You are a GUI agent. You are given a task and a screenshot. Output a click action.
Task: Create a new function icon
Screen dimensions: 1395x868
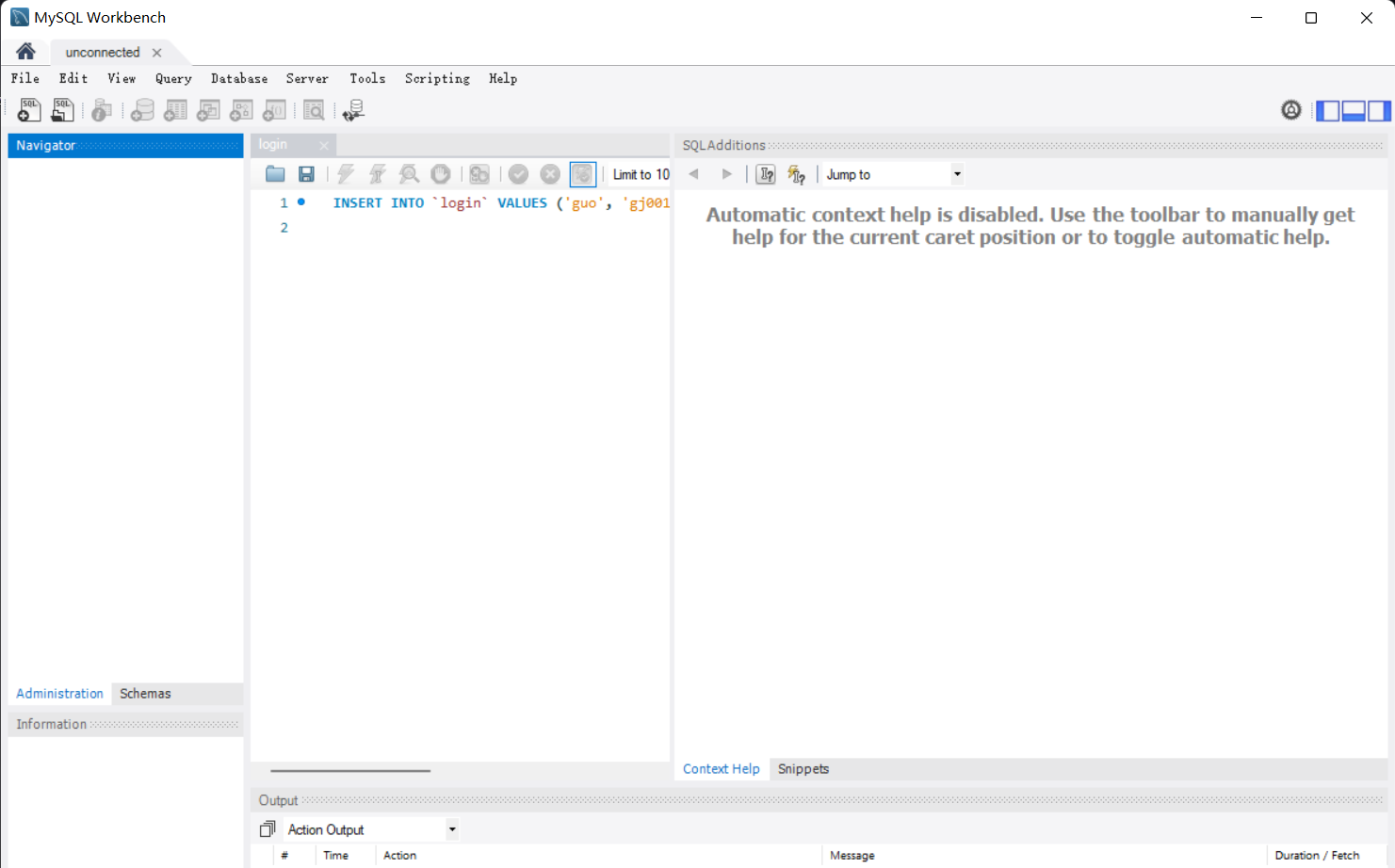[x=274, y=110]
